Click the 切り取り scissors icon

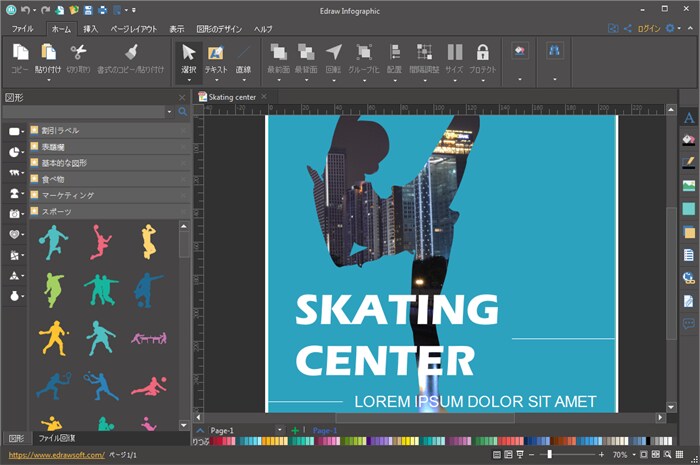78,52
